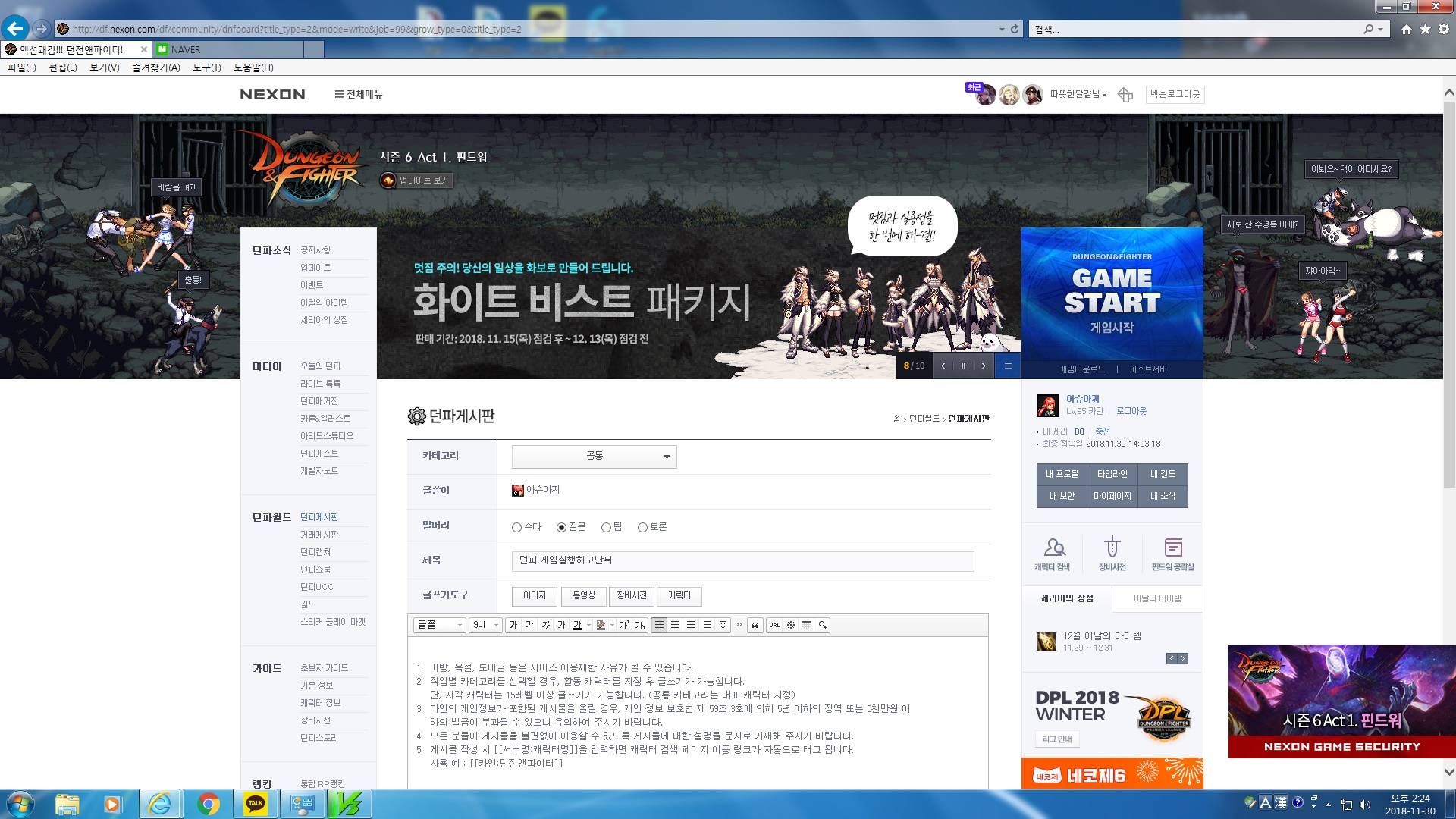Open the 9pt font size dropdown

(485, 625)
